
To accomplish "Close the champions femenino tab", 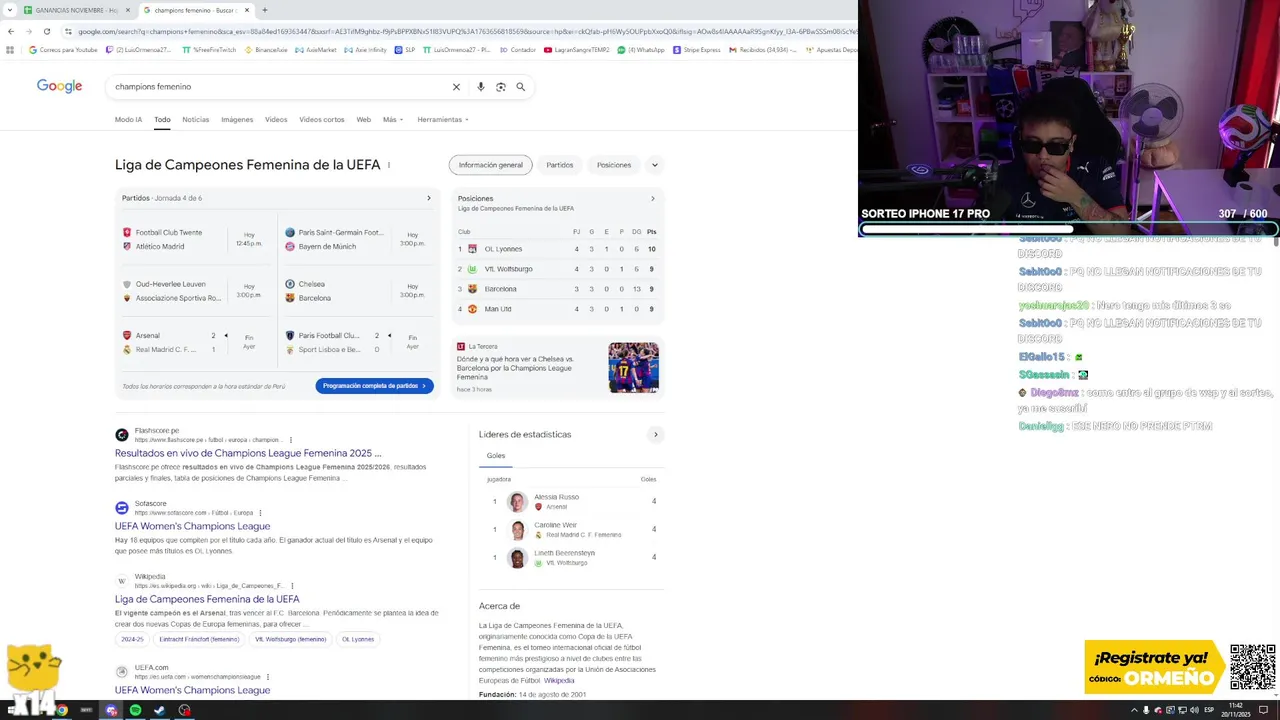I will pyautogui.click(x=247, y=10).
